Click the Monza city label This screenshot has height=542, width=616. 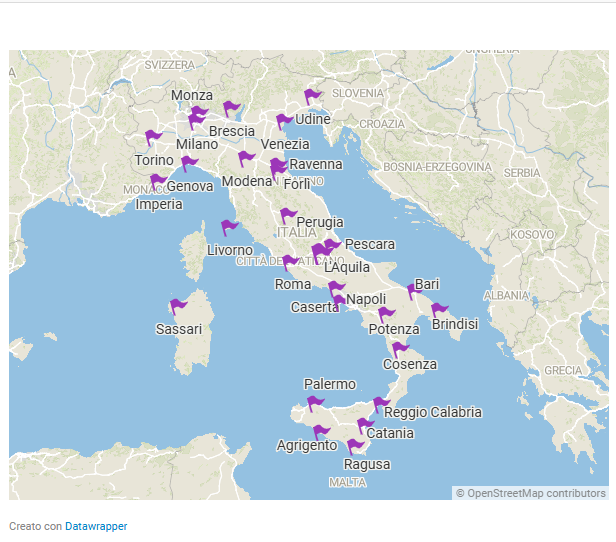[x=192, y=95]
